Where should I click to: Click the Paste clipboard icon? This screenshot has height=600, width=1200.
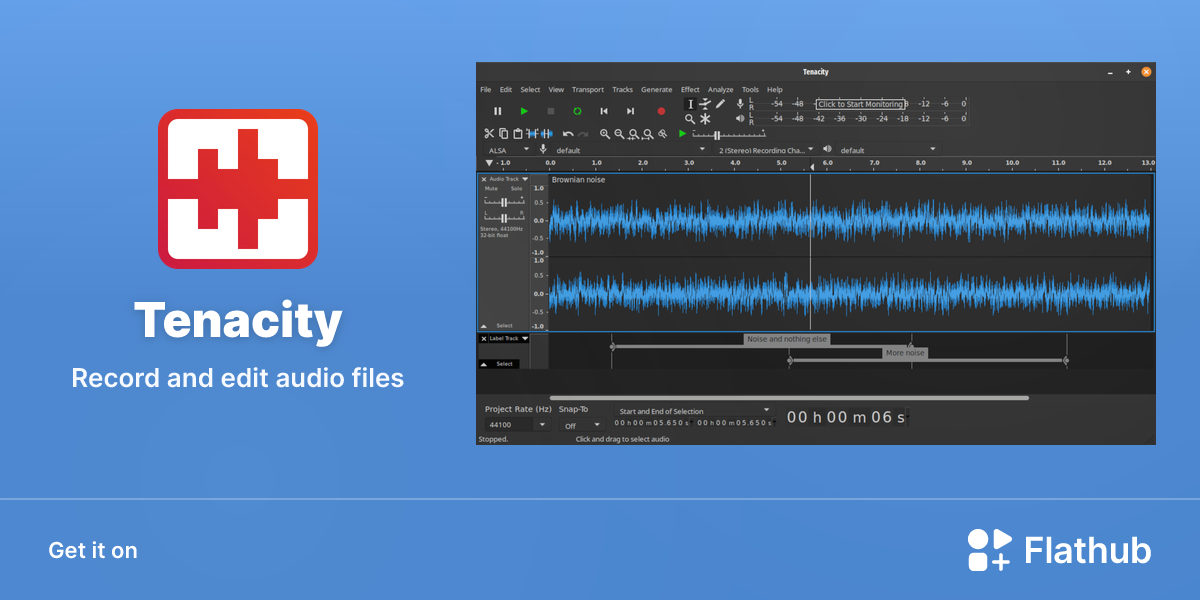[x=517, y=133]
